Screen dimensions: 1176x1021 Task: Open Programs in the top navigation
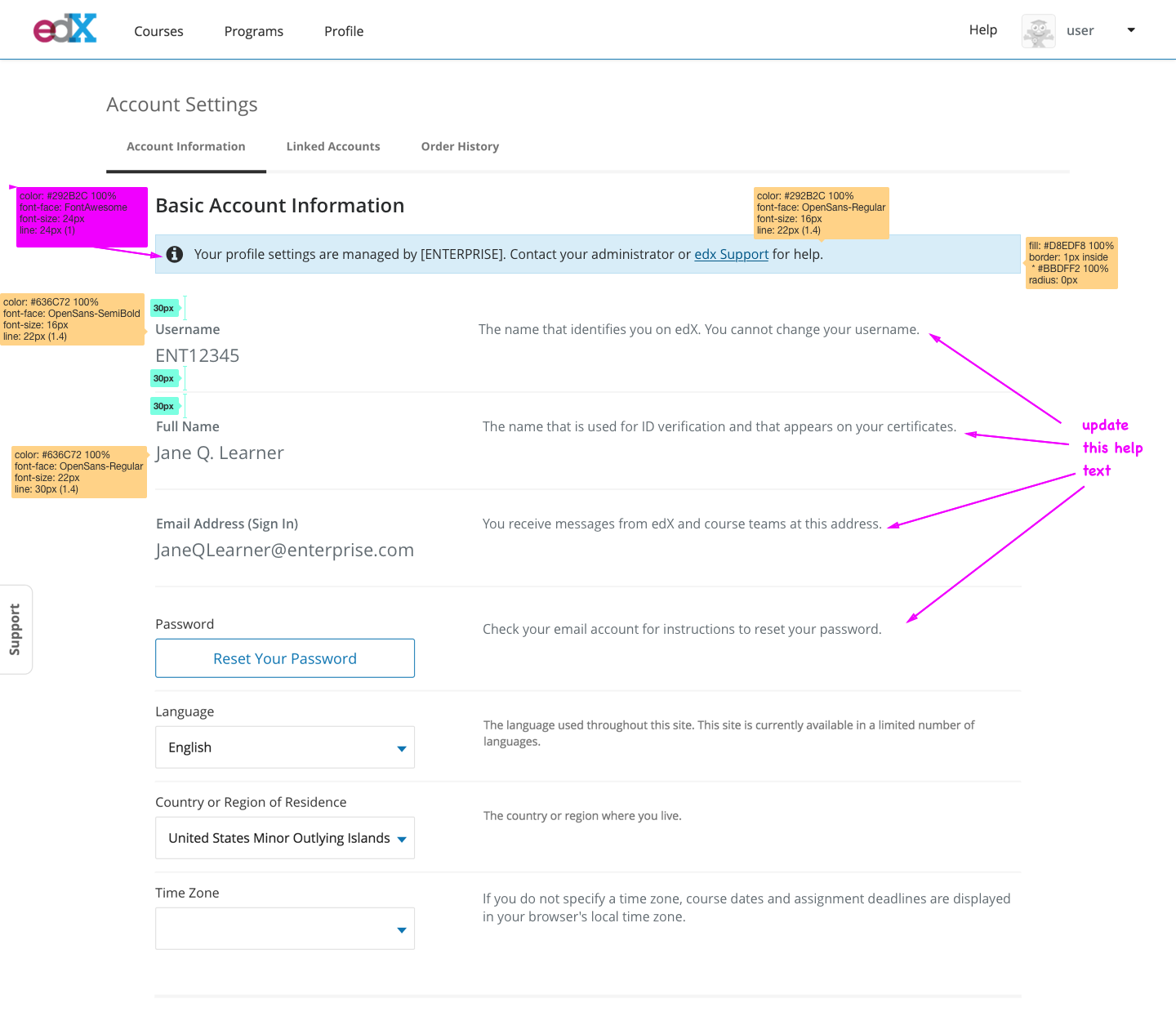coord(254,31)
